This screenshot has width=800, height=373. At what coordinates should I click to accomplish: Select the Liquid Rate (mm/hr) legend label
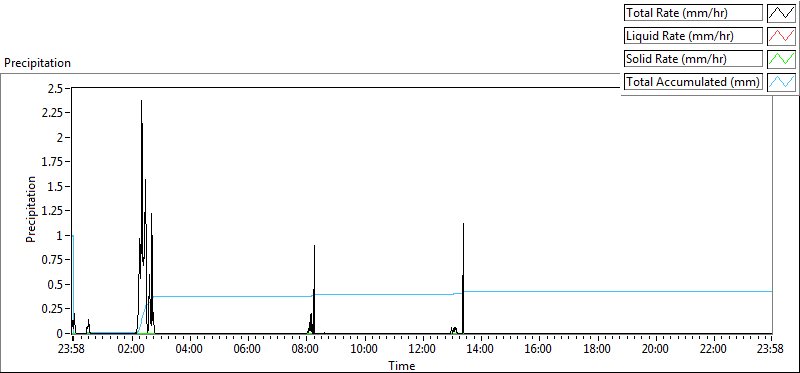pos(693,36)
